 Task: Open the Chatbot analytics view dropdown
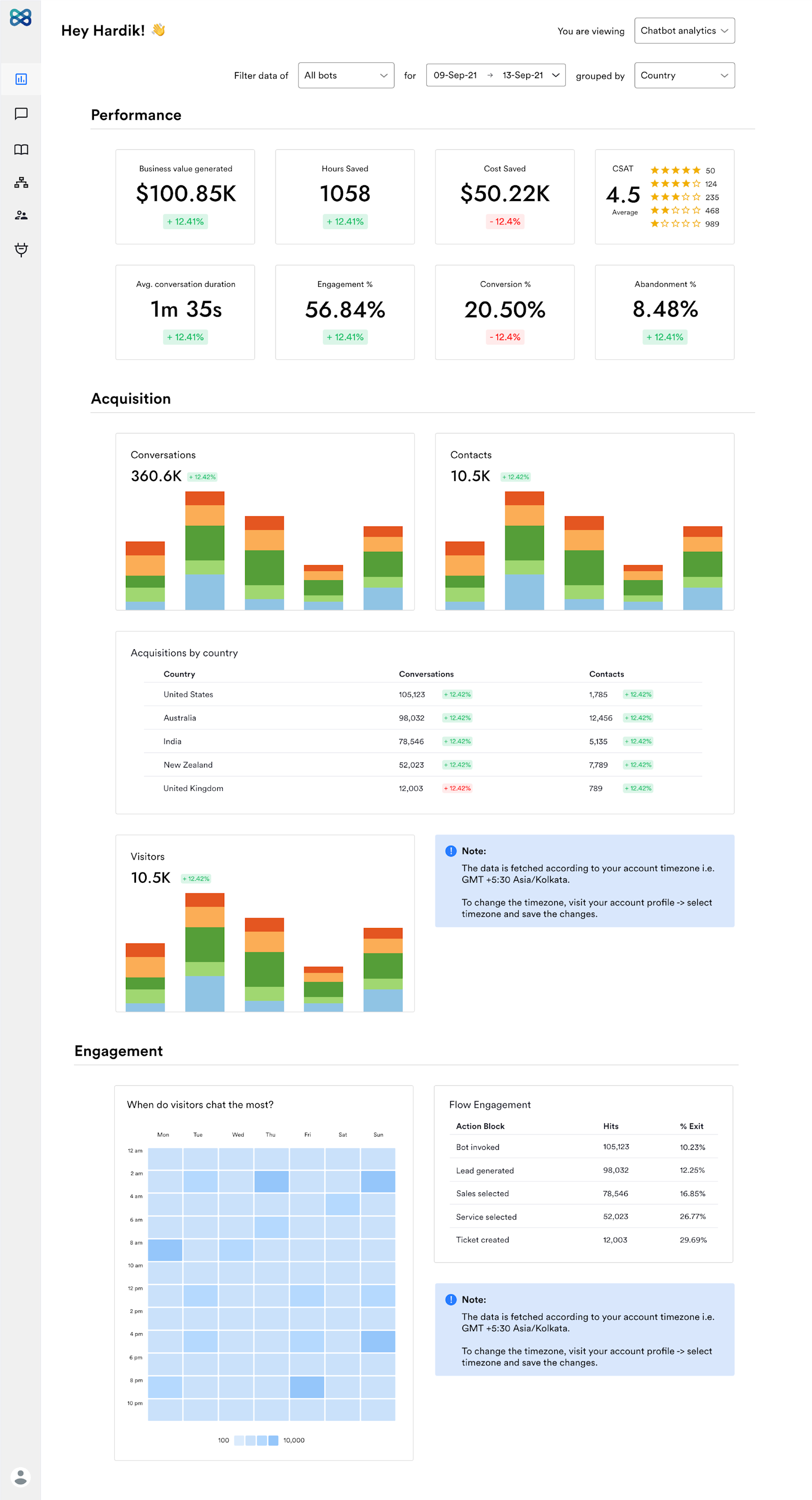click(685, 30)
